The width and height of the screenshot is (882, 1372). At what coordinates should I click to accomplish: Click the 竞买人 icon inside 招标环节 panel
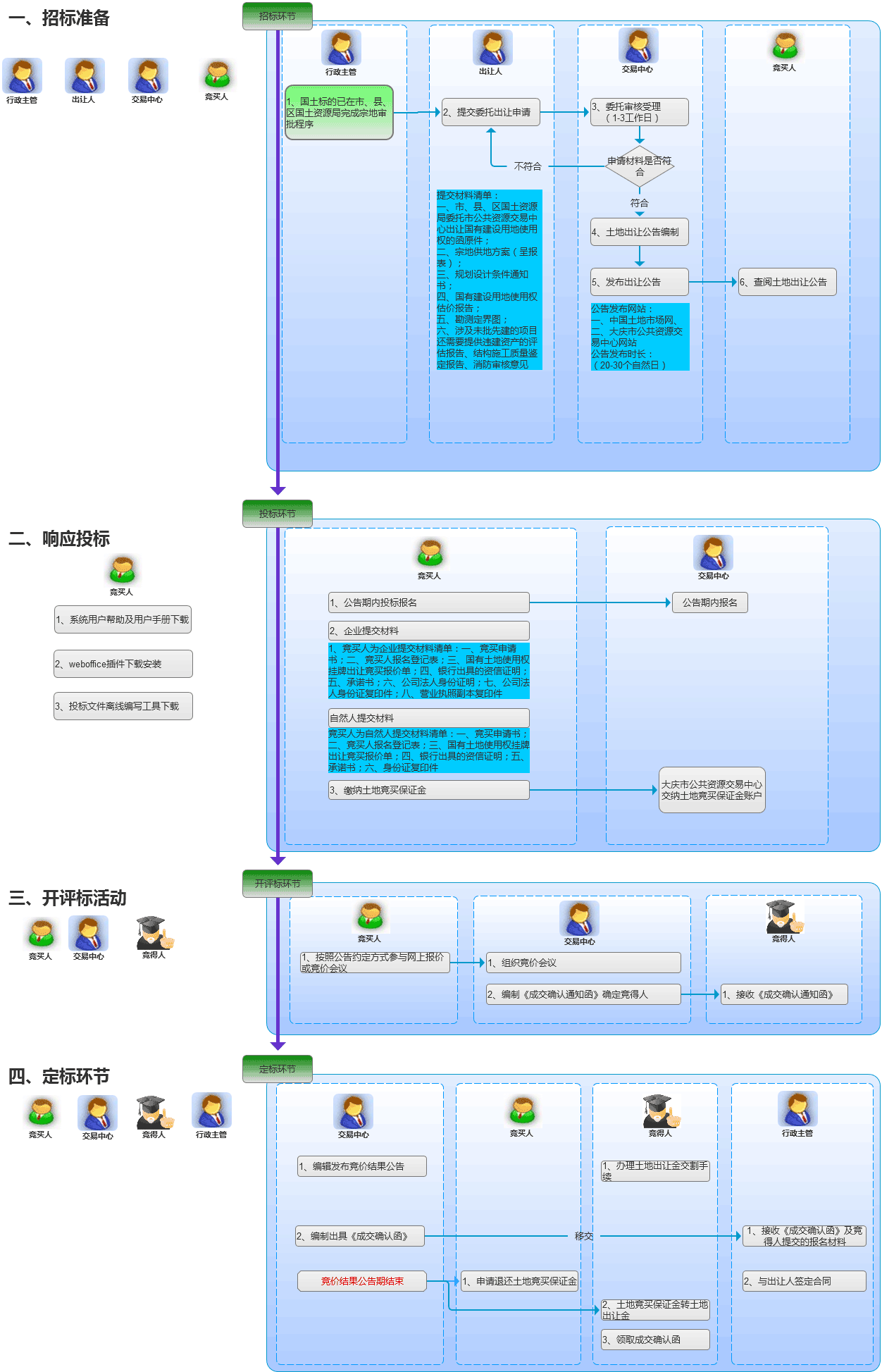(784, 47)
